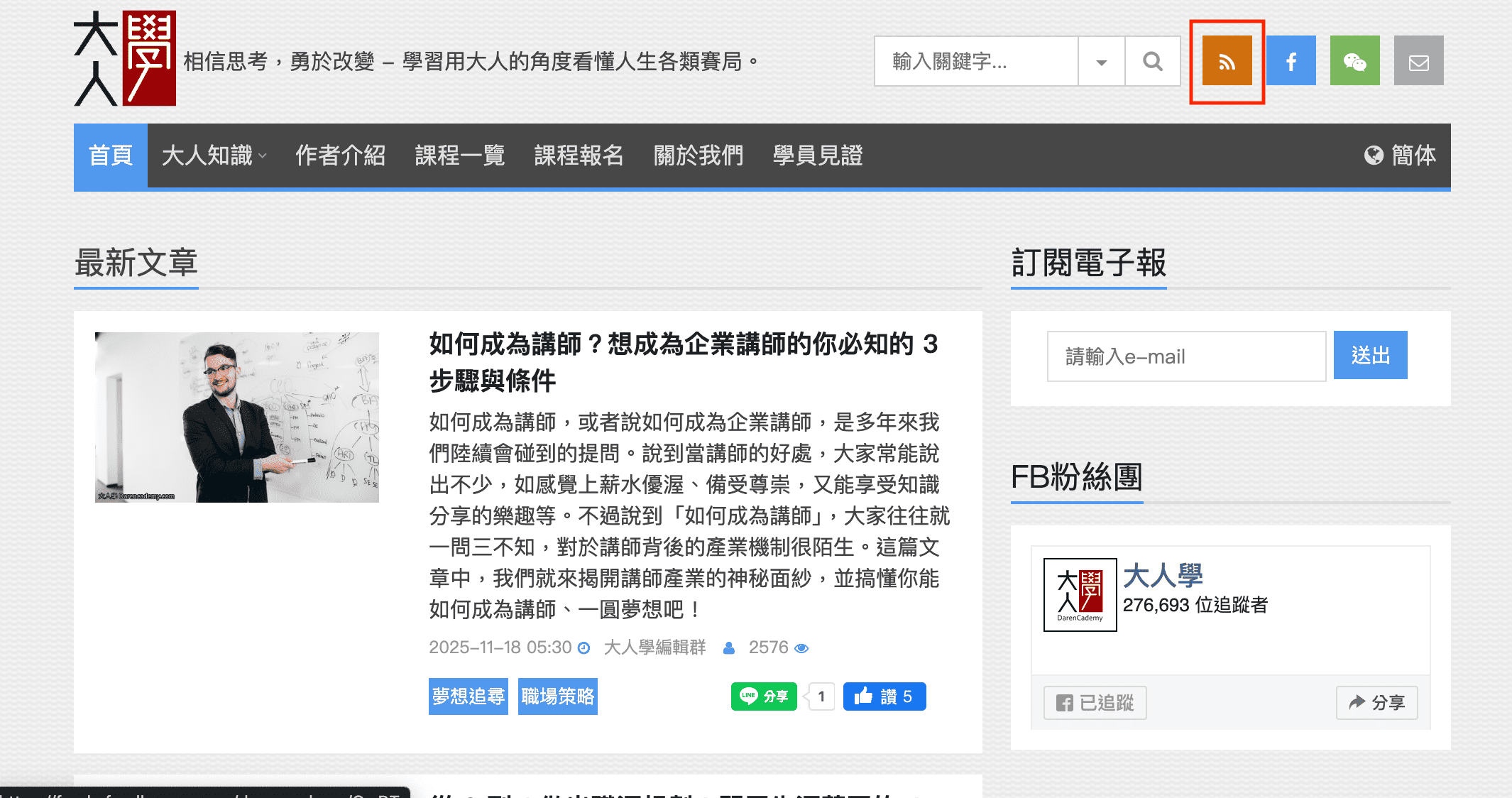Click the orange RSS feed icon

pyautogui.click(x=1227, y=61)
